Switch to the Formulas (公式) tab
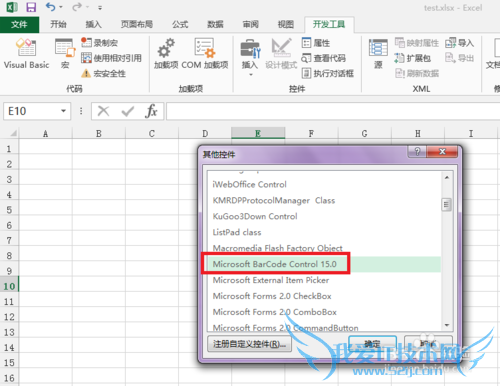Screen dimensions: 500x386 [x=180, y=24]
